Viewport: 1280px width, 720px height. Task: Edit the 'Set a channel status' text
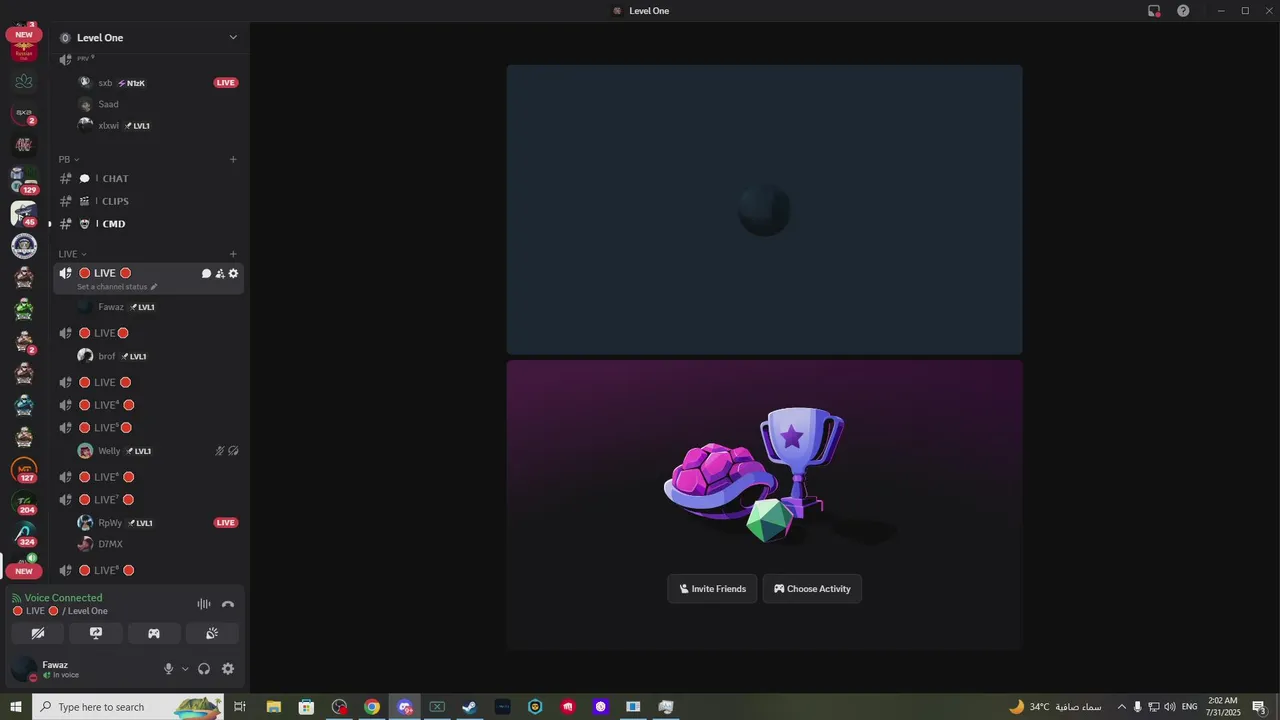coord(117,287)
